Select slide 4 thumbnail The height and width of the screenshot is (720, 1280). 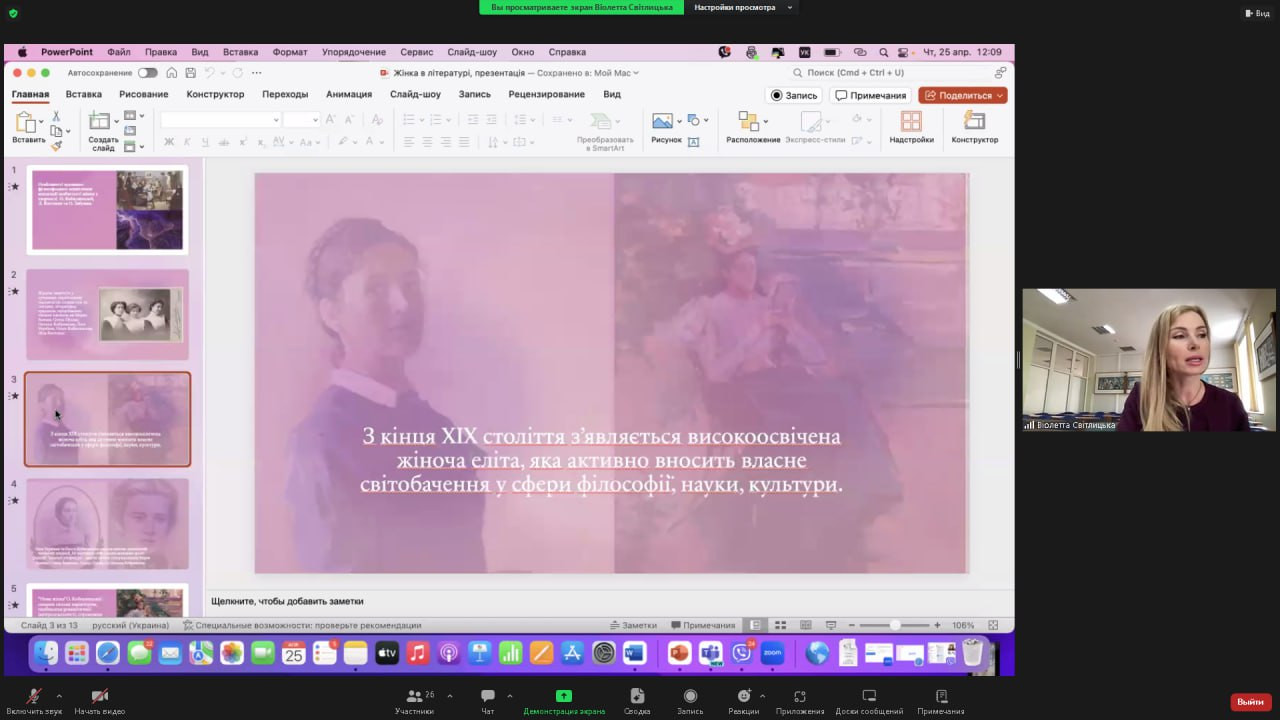(107, 523)
